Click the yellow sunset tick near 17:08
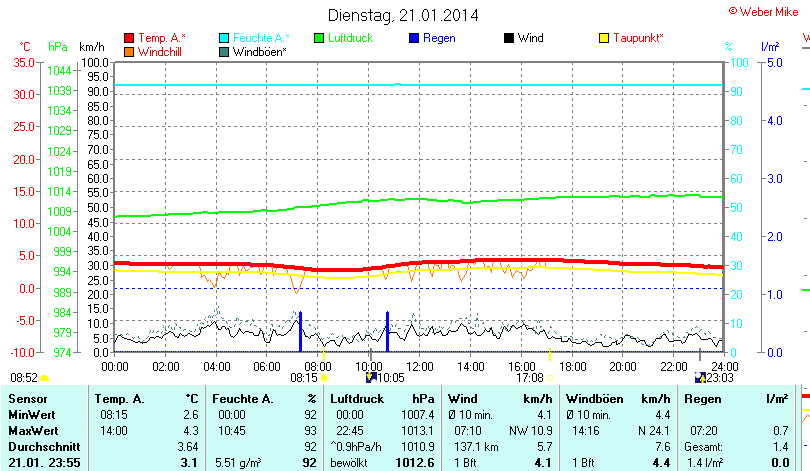Image resolution: width=810 pixels, height=471 pixels. [550, 355]
